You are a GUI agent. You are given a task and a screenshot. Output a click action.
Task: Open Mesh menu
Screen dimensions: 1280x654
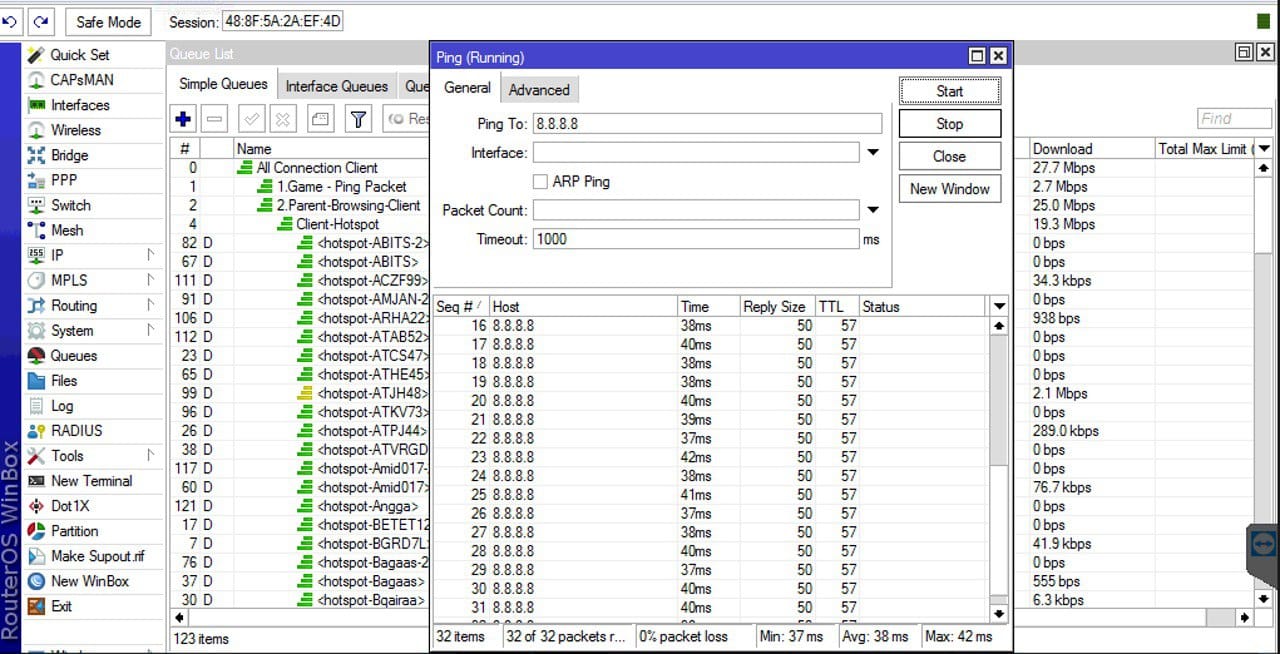[67, 230]
